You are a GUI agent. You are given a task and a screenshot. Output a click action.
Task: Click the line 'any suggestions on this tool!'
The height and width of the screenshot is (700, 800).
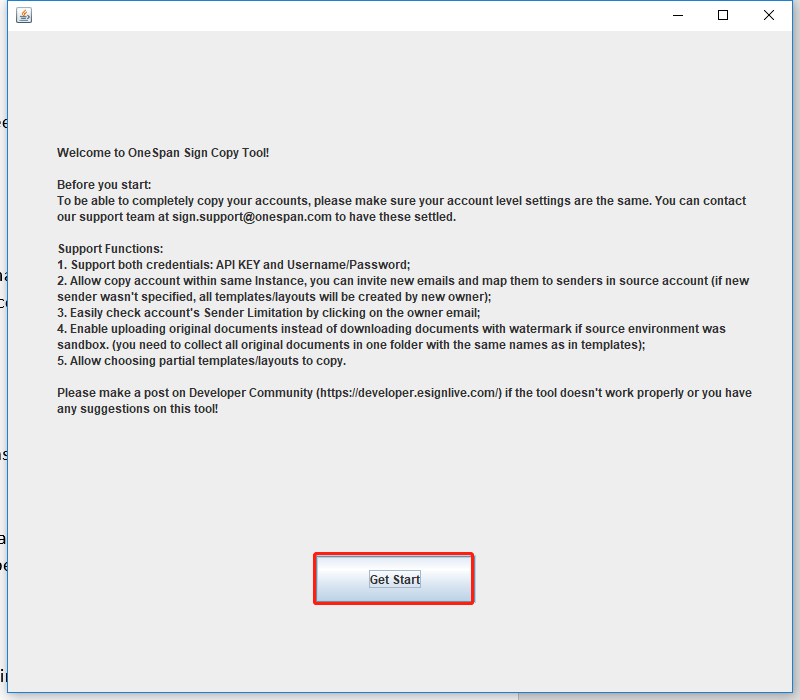tap(137, 409)
